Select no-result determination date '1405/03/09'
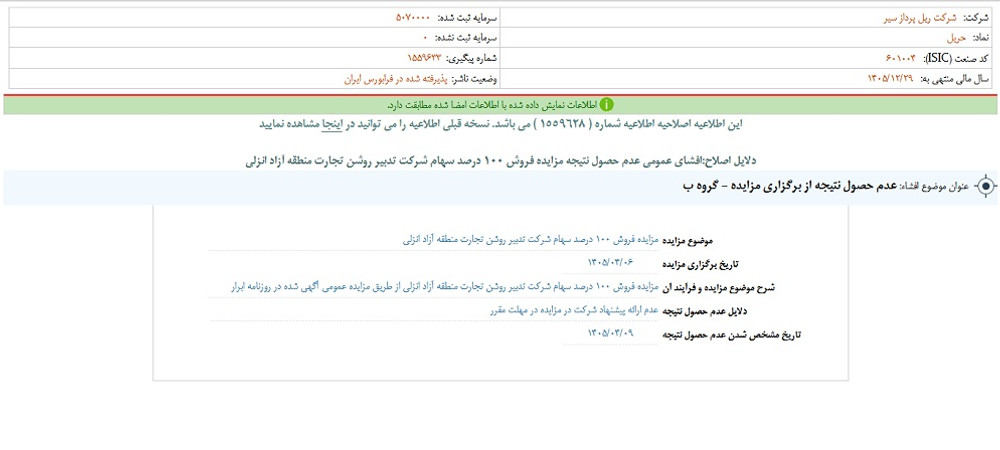 click(610, 333)
